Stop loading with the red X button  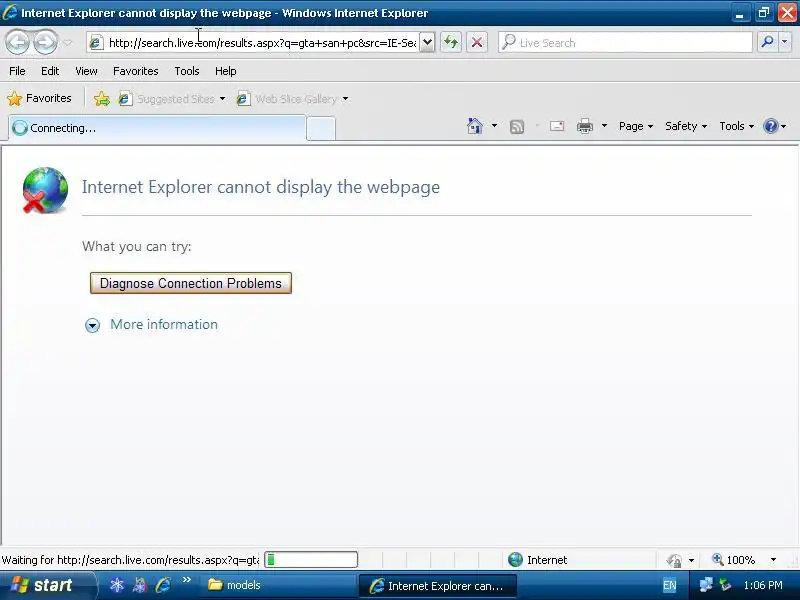[x=477, y=42]
